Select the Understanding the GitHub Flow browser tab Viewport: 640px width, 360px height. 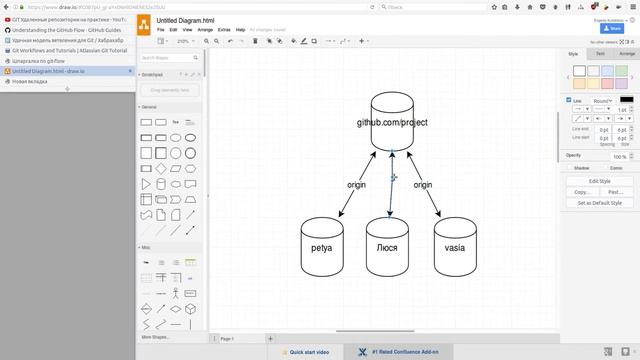point(67,30)
